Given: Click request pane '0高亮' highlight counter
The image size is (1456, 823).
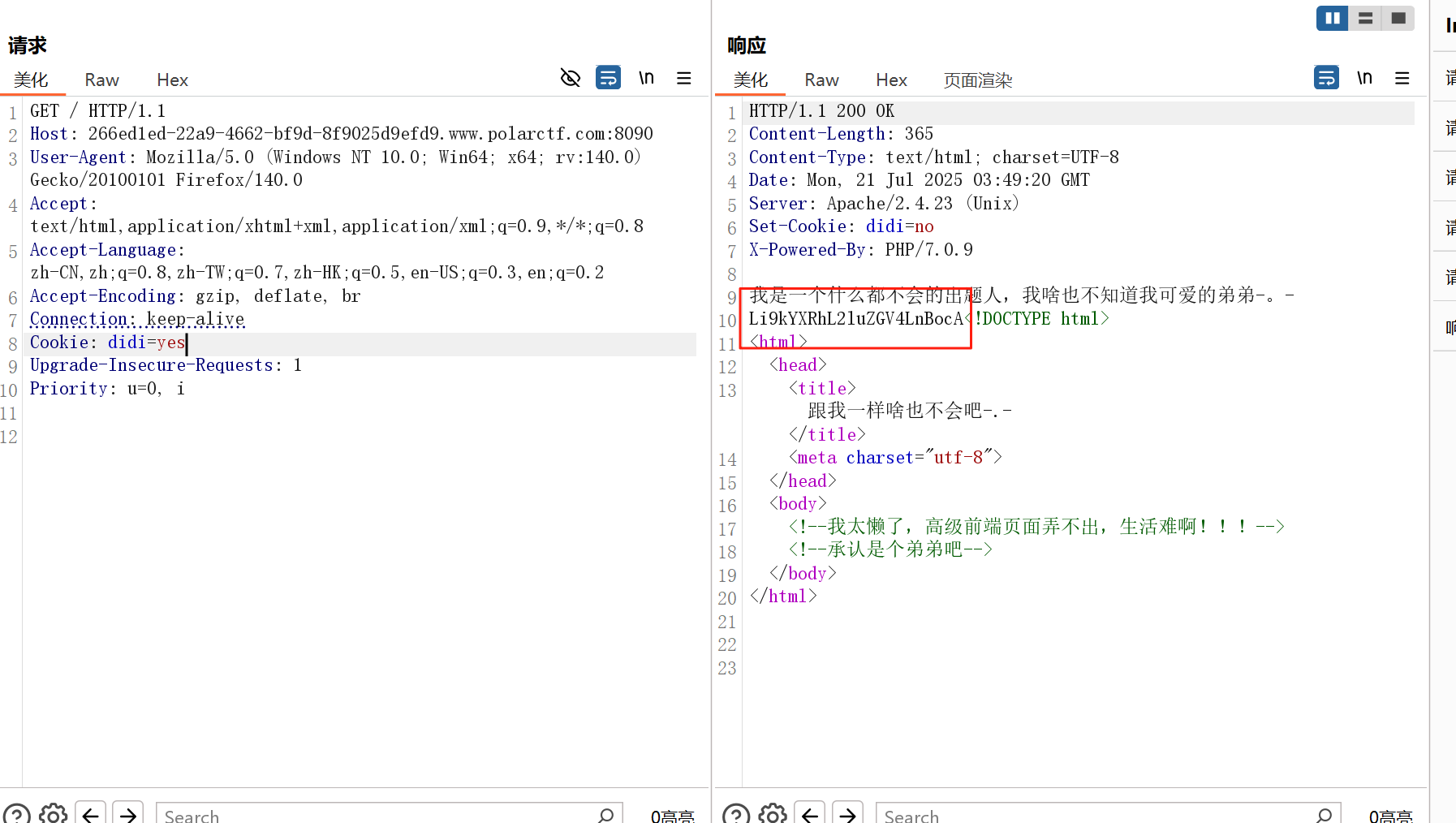Looking at the screenshot, I should (673, 816).
